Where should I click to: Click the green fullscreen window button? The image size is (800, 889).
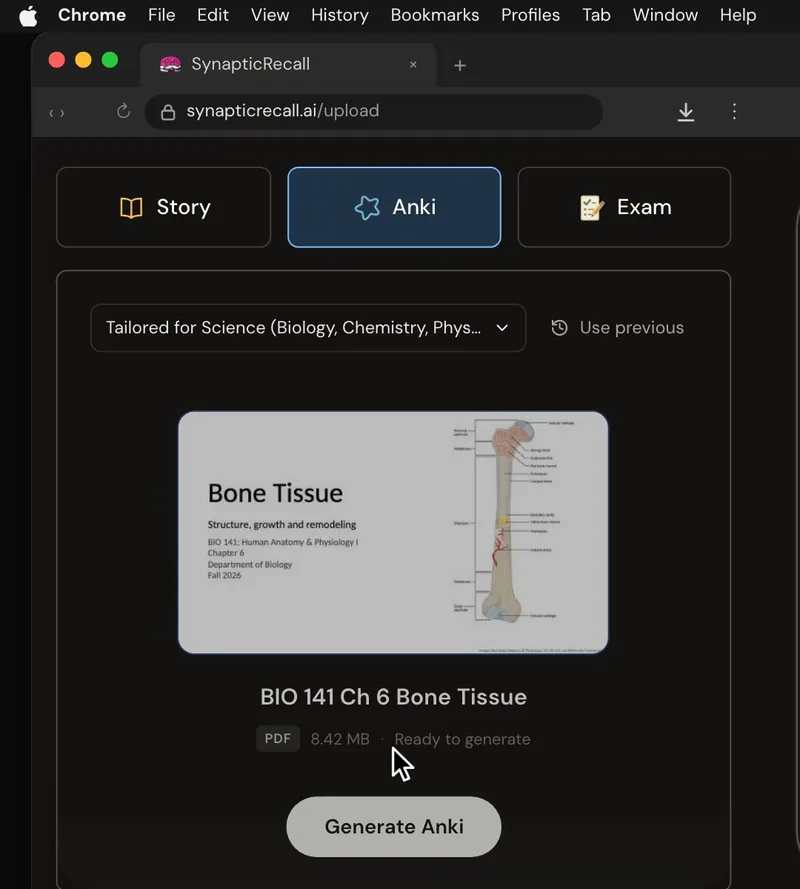tap(110, 60)
